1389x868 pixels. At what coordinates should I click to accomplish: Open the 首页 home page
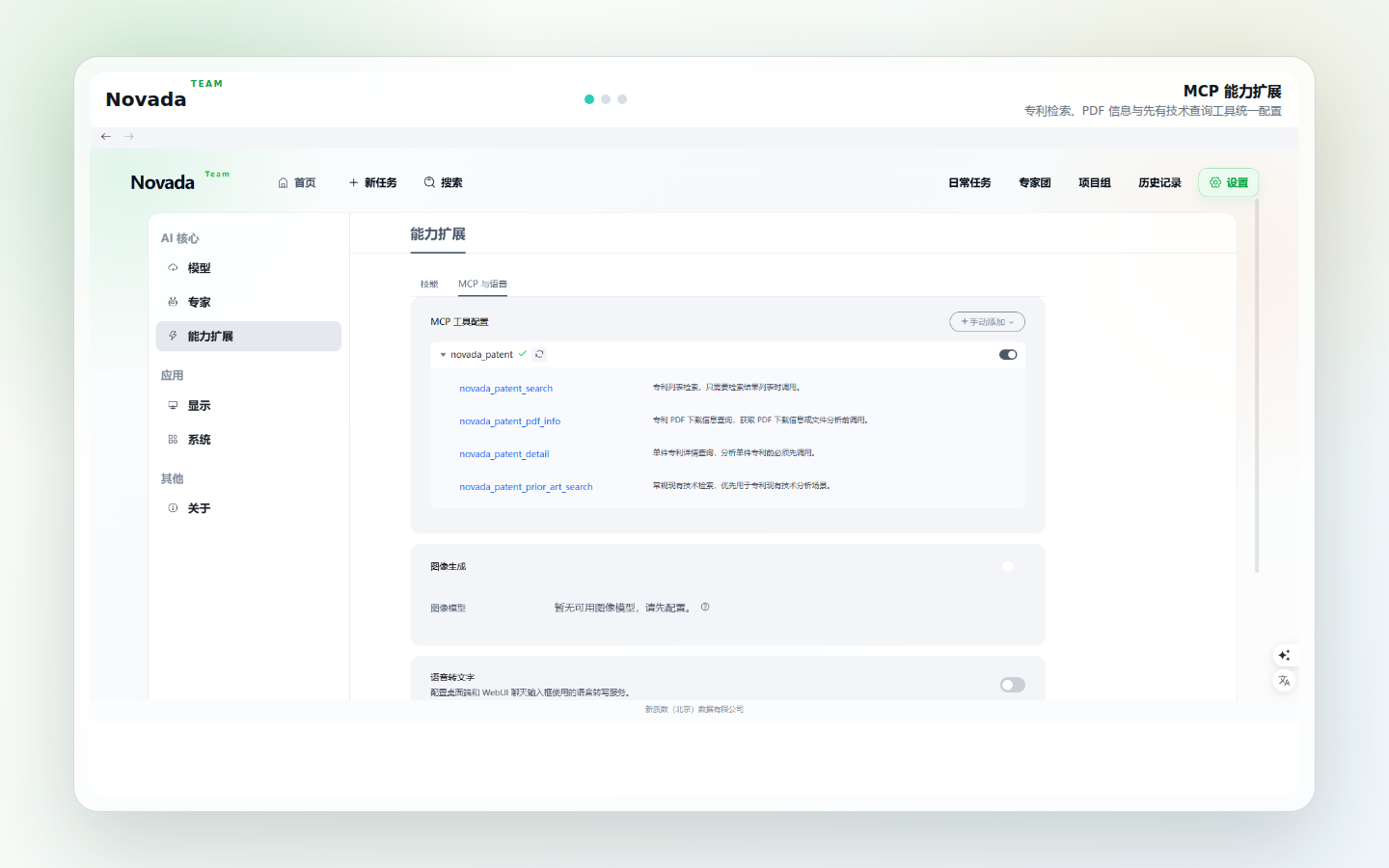coord(297,182)
